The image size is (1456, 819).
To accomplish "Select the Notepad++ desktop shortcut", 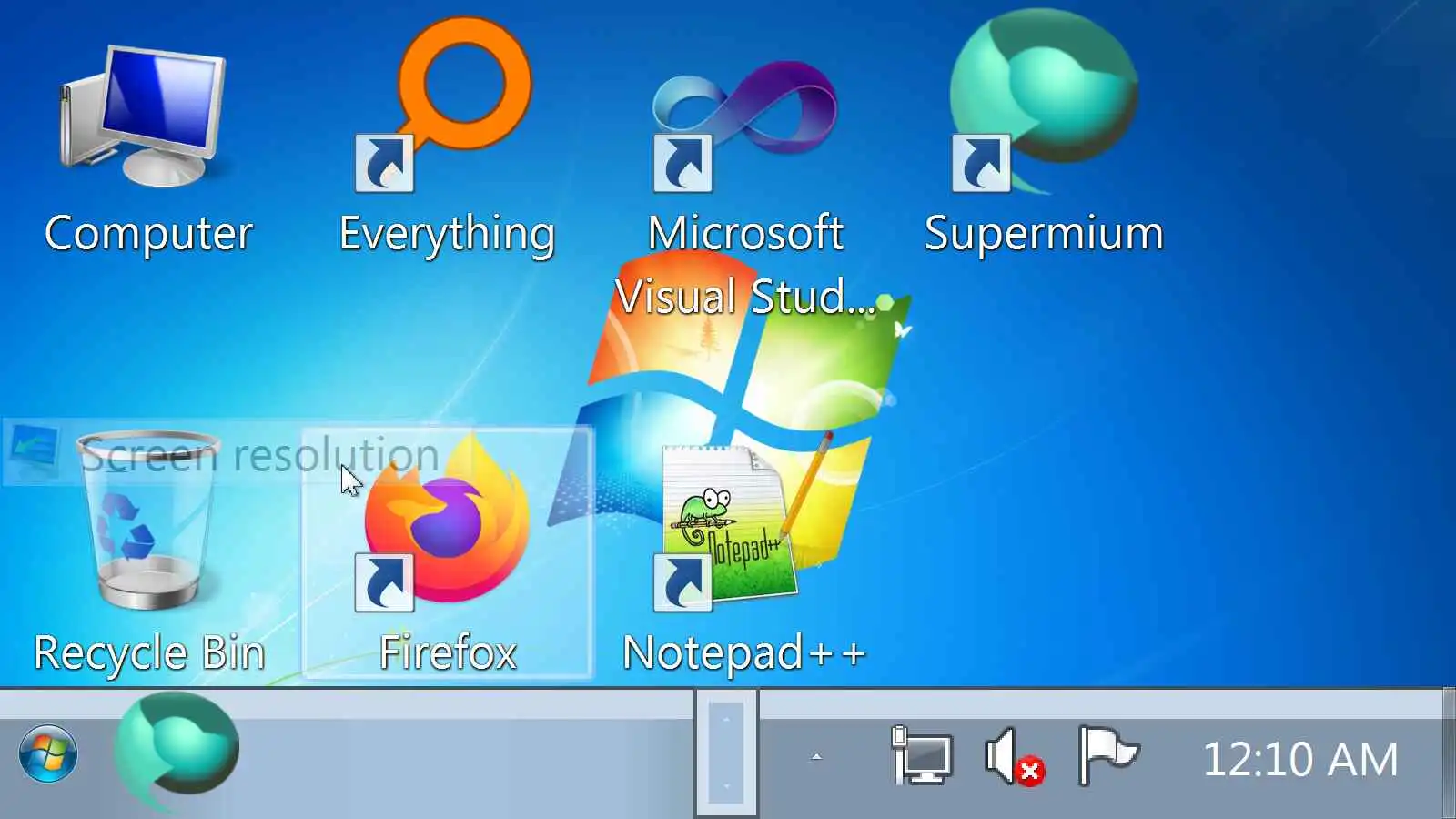I will click(x=744, y=522).
